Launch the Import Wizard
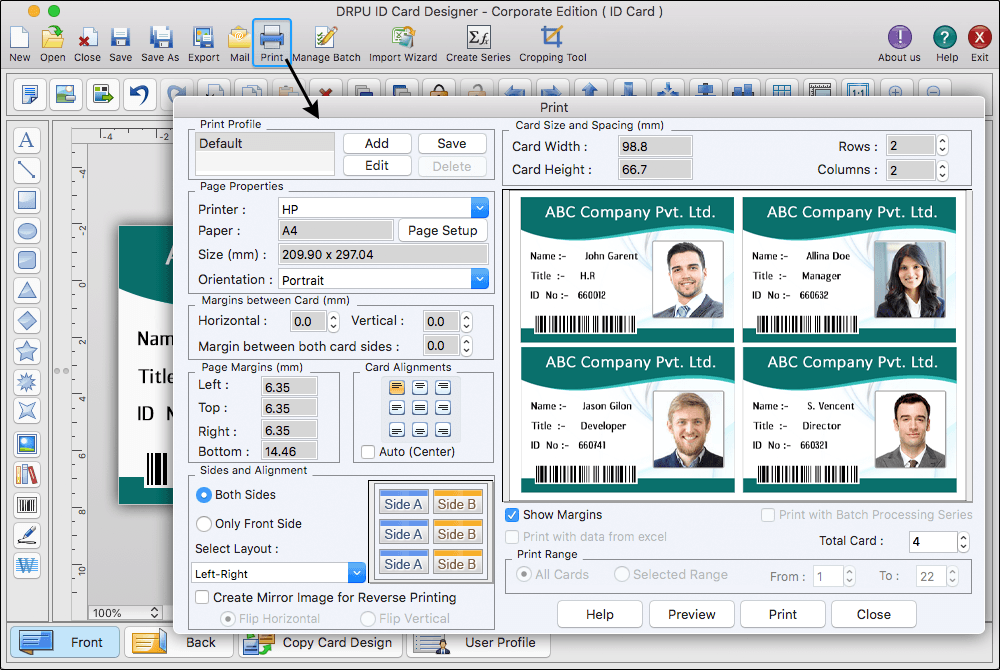 point(403,43)
